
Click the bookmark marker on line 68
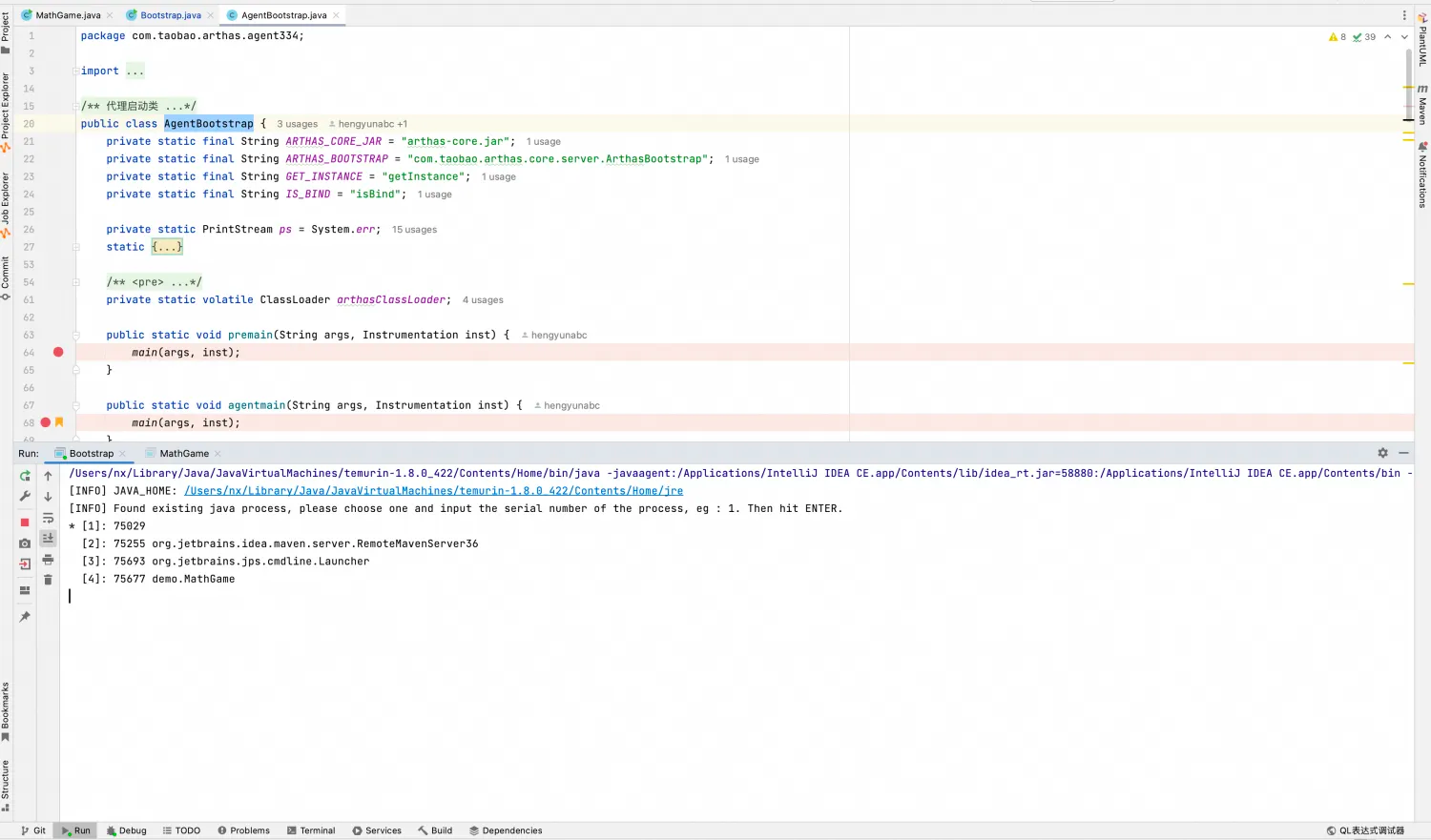pos(59,422)
